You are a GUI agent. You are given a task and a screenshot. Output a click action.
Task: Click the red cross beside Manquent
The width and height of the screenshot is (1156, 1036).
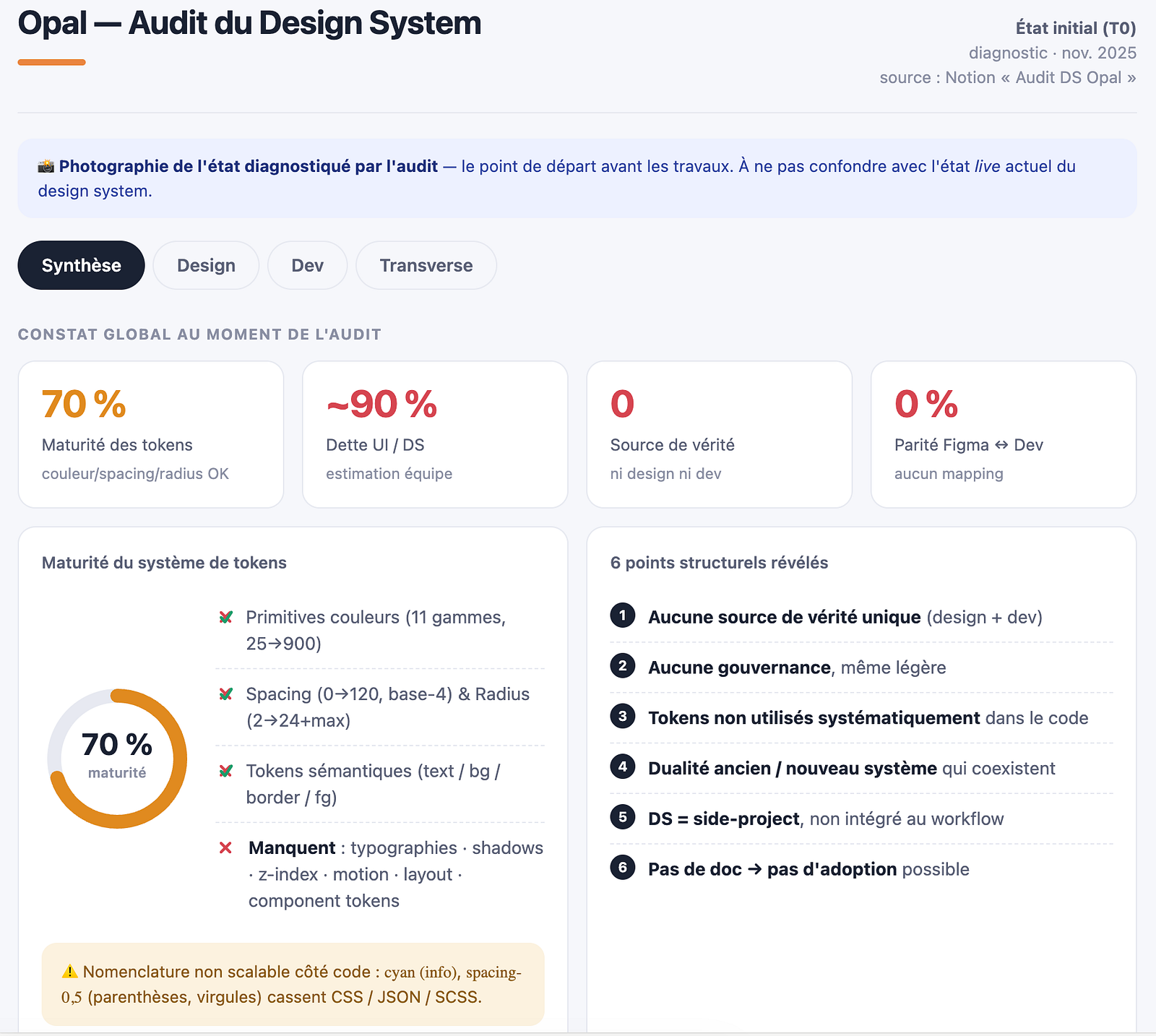[x=225, y=847]
